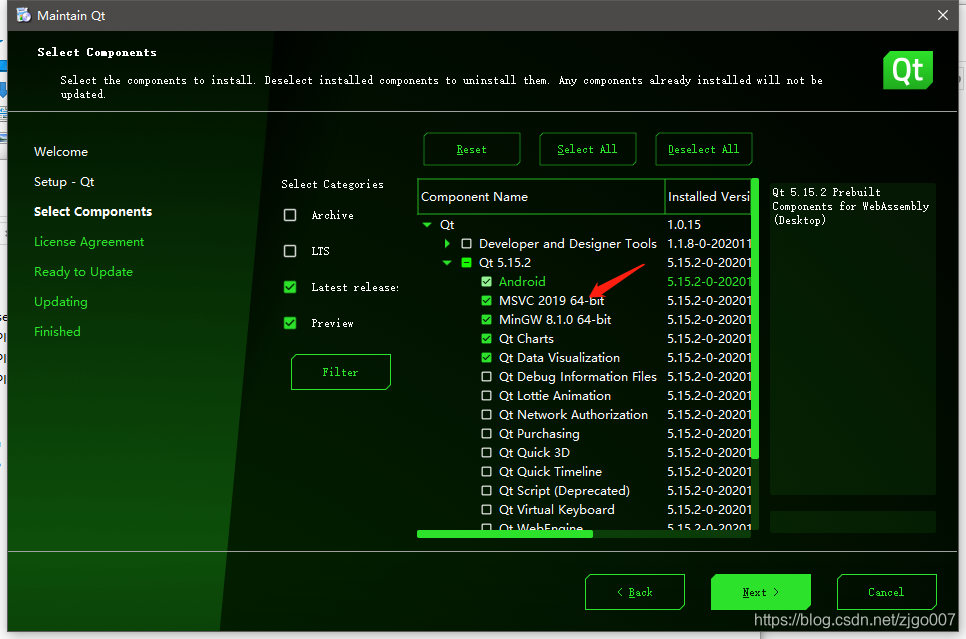This screenshot has height=639, width=966.
Task: Collapse the Qt 5.15.2 tree node
Action: [447, 263]
